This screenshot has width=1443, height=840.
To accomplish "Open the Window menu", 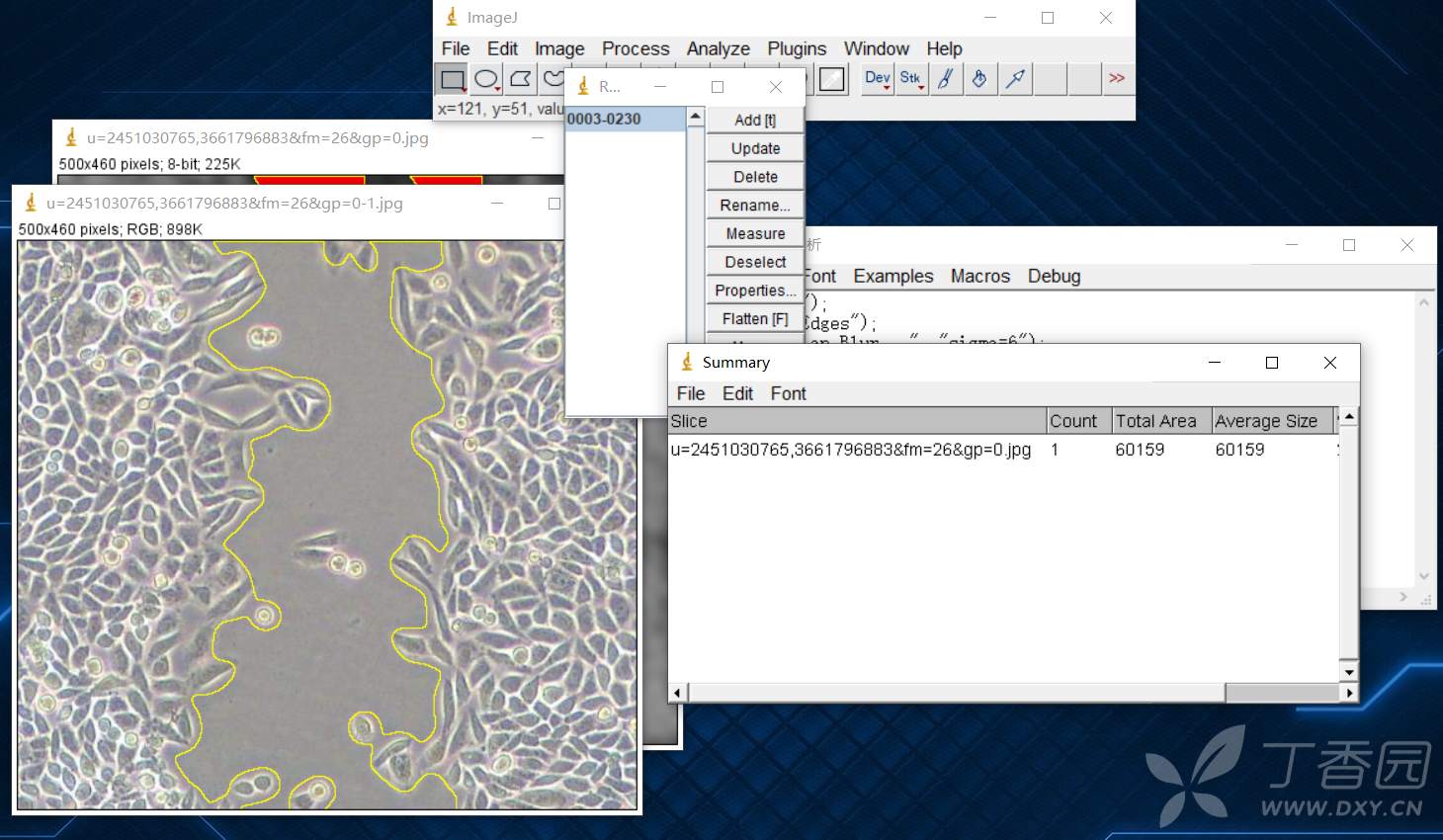I will click(877, 48).
